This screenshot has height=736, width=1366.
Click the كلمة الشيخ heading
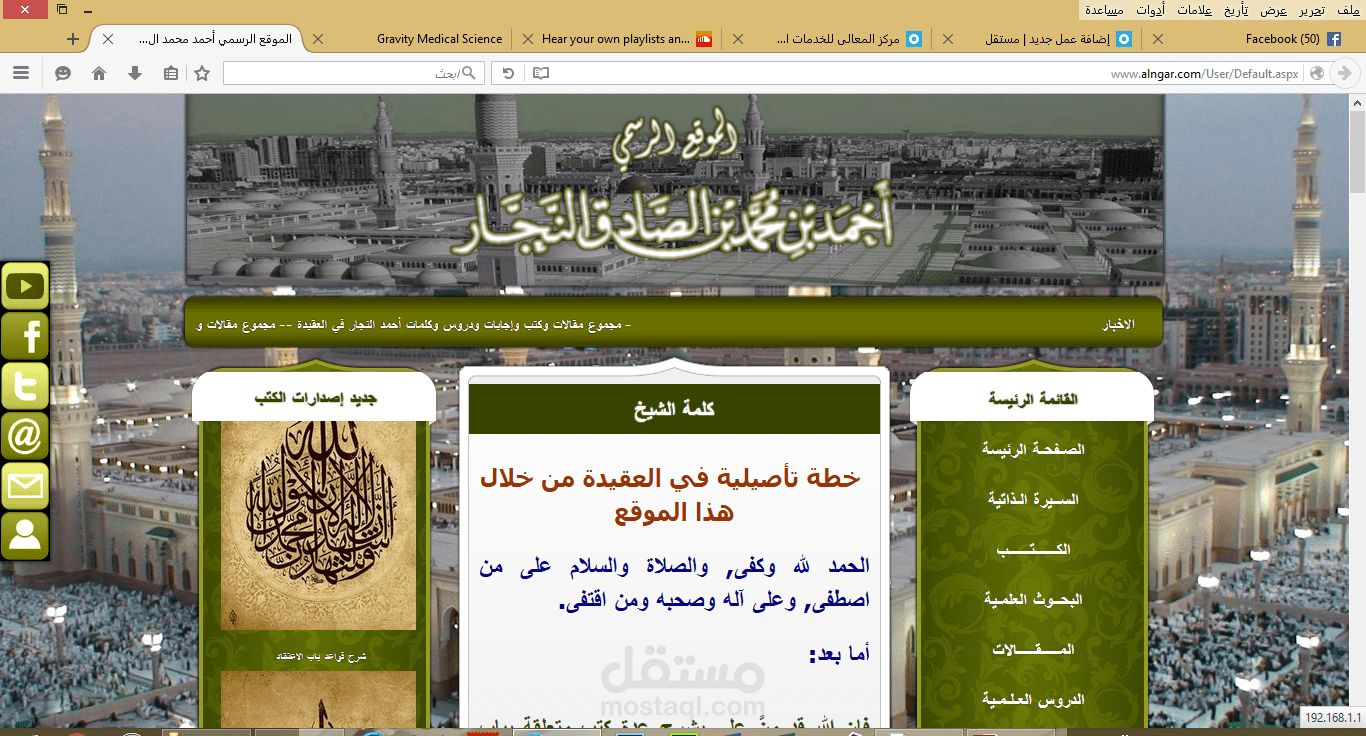coord(675,409)
